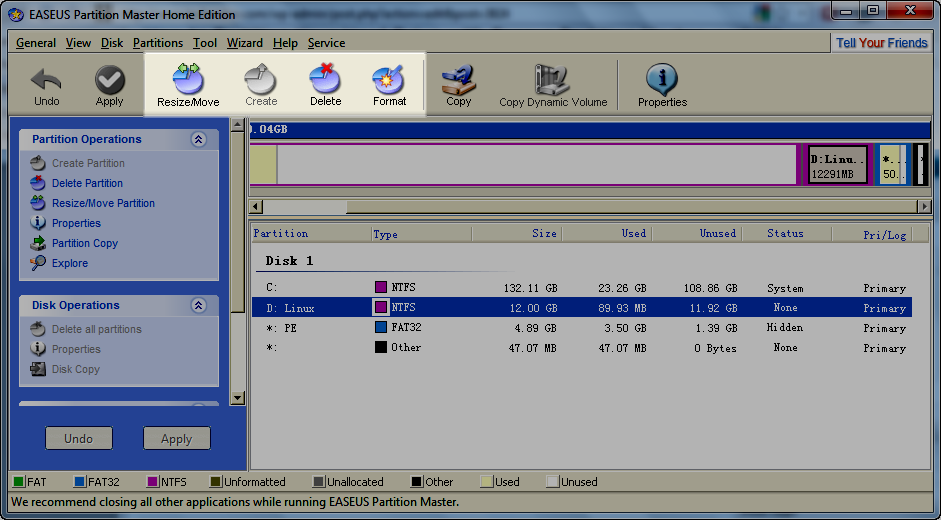Click the D:Linux block in disk map
Viewport: 941px width, 520px height.
(838, 165)
